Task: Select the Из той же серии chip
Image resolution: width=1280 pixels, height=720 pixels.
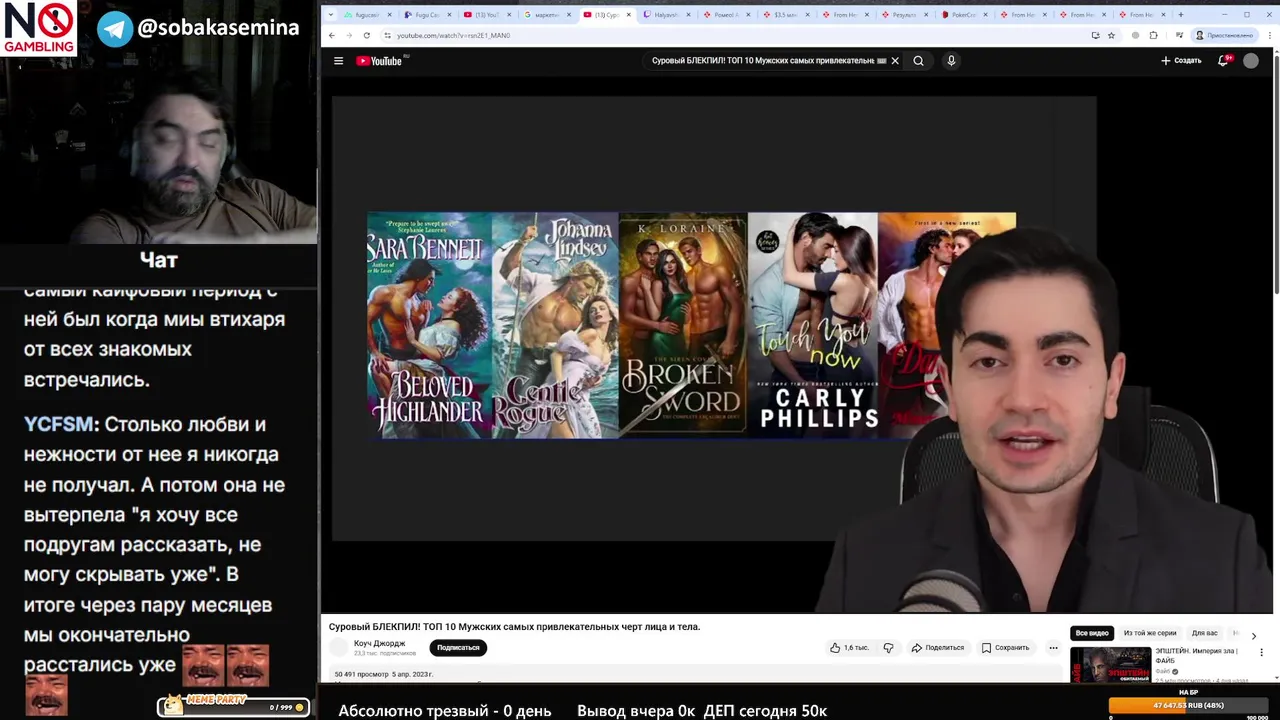Action: pyautogui.click(x=1150, y=633)
